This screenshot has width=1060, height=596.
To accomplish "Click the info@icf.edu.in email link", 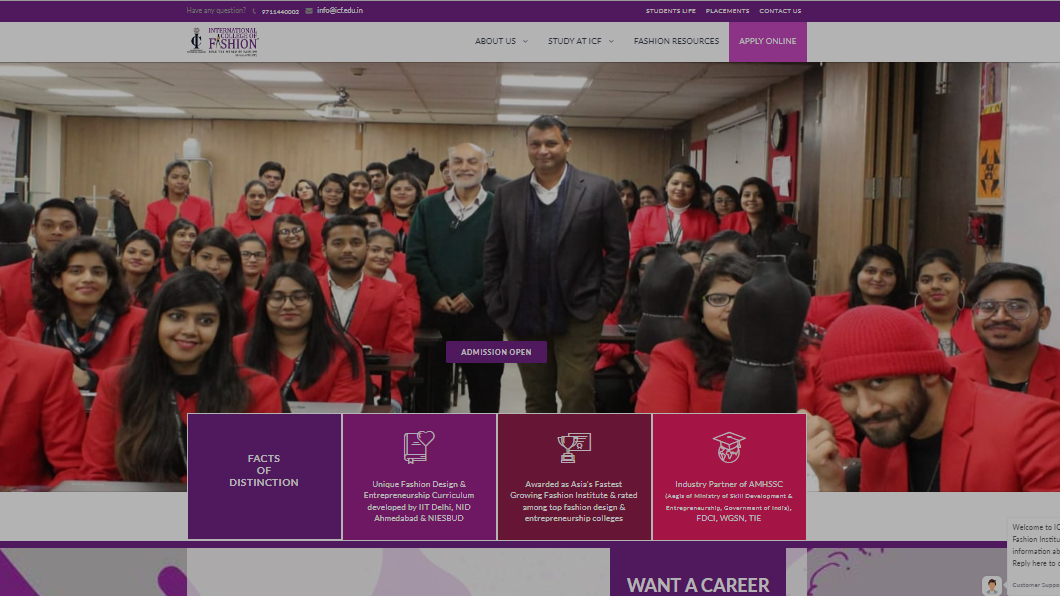I will [x=339, y=11].
